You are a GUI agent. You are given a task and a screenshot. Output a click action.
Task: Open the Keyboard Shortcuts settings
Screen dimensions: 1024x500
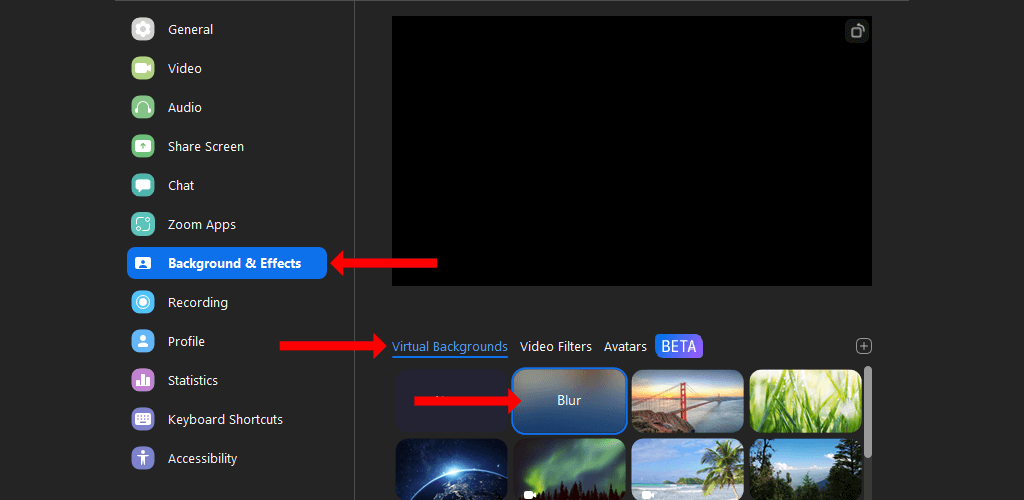[225, 419]
